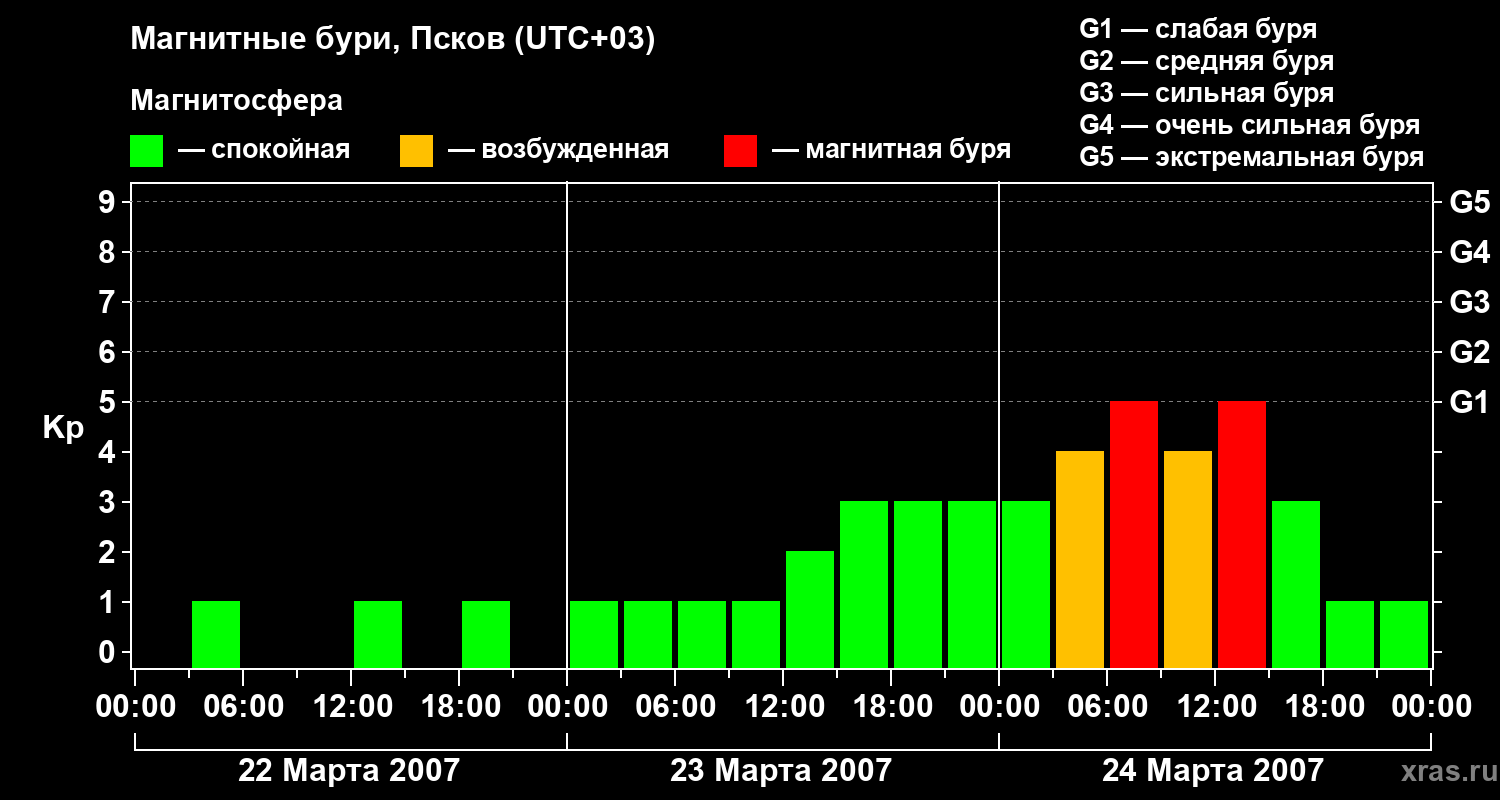The height and width of the screenshot is (800, 1500).
Task: Click the green bar at 12:00–15:00 on 22 Марта
Action: click(x=378, y=634)
